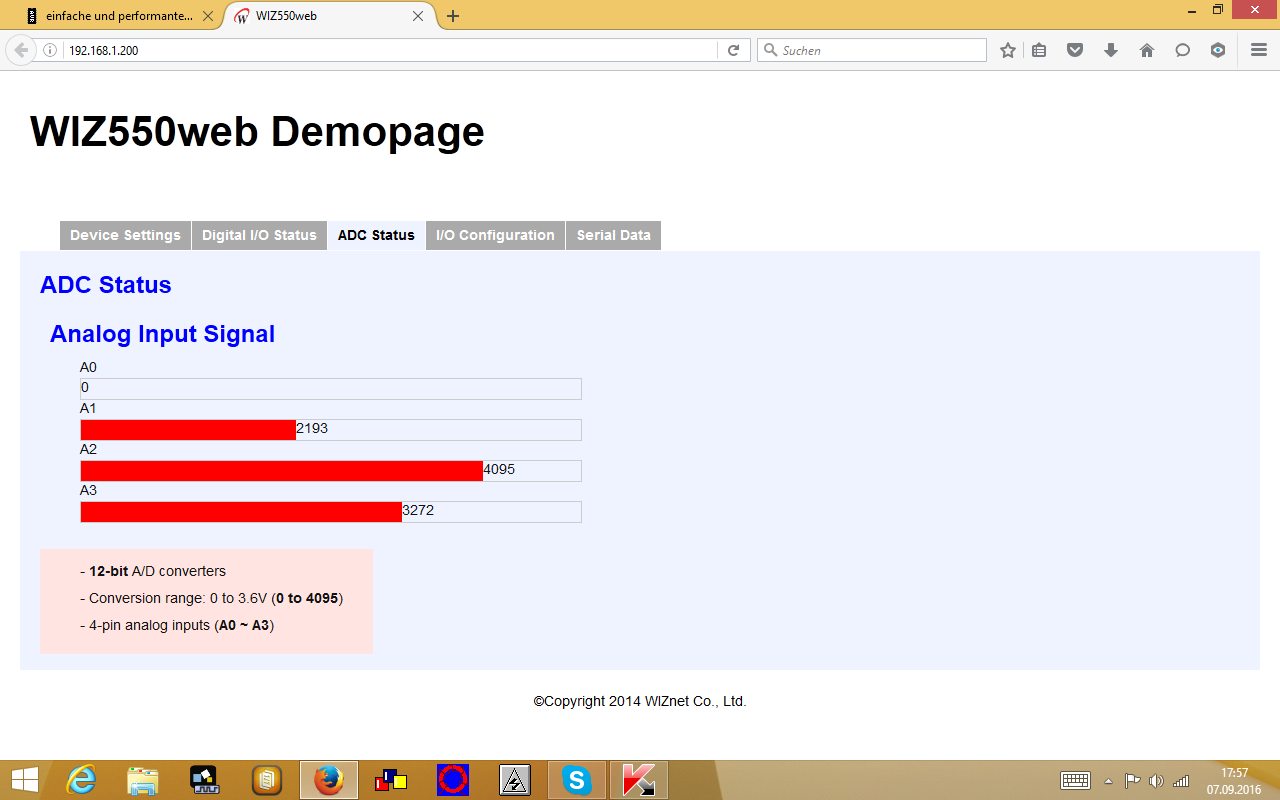Click the '12-bit A/D converters' line
This screenshot has width=1280, height=800.
(153, 572)
